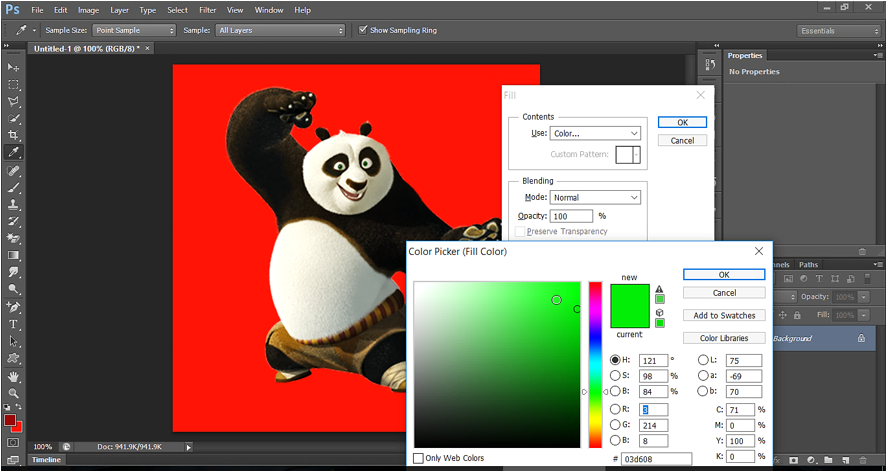The width and height of the screenshot is (887, 472).
Task: Open the Image menu
Action: (88, 10)
